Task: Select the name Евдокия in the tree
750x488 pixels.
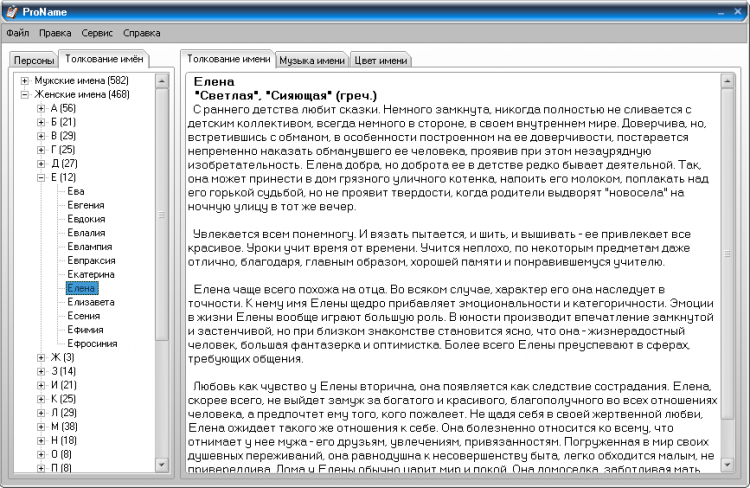Action: pos(86,219)
